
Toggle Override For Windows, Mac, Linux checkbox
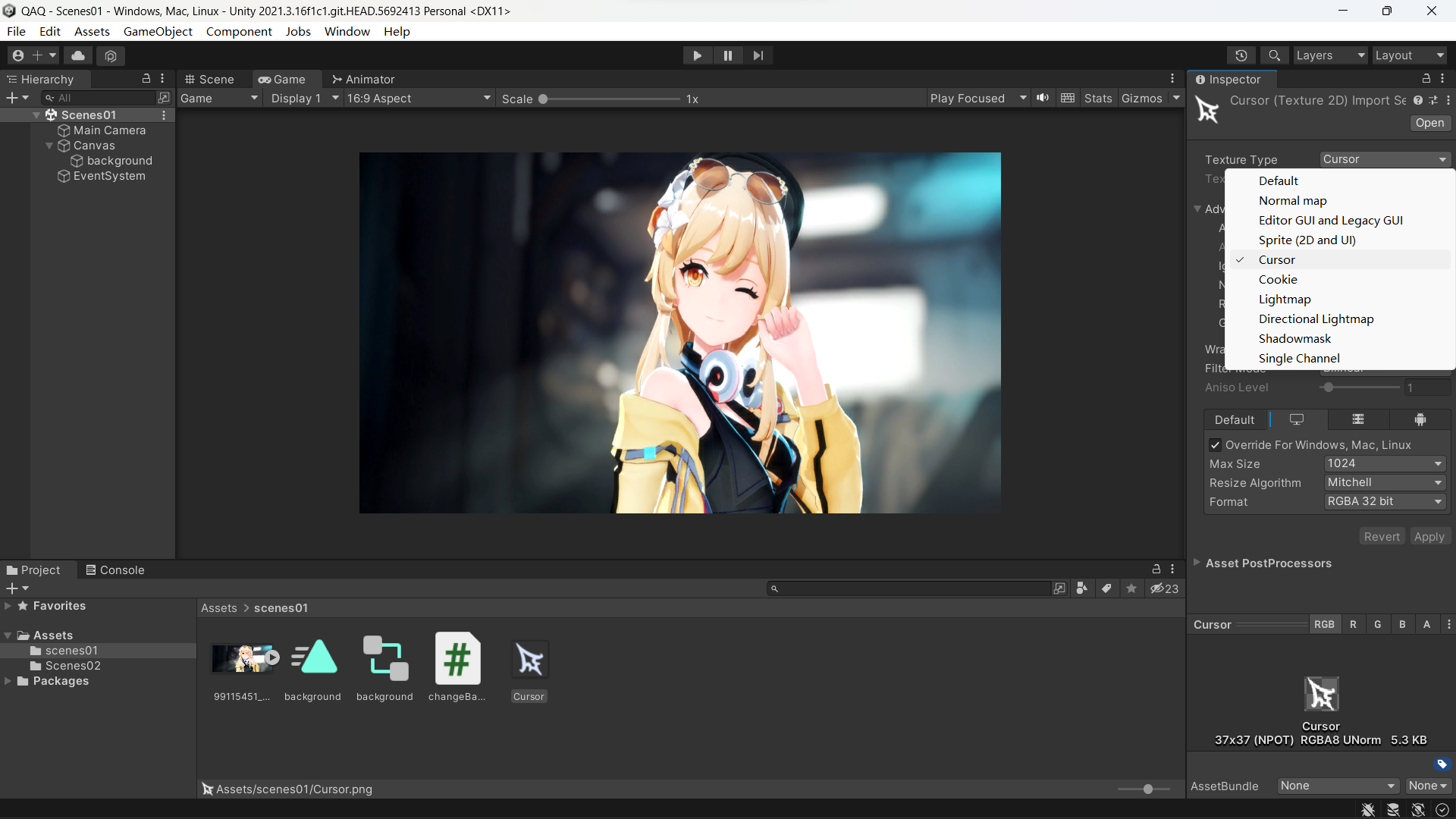pos(1215,445)
